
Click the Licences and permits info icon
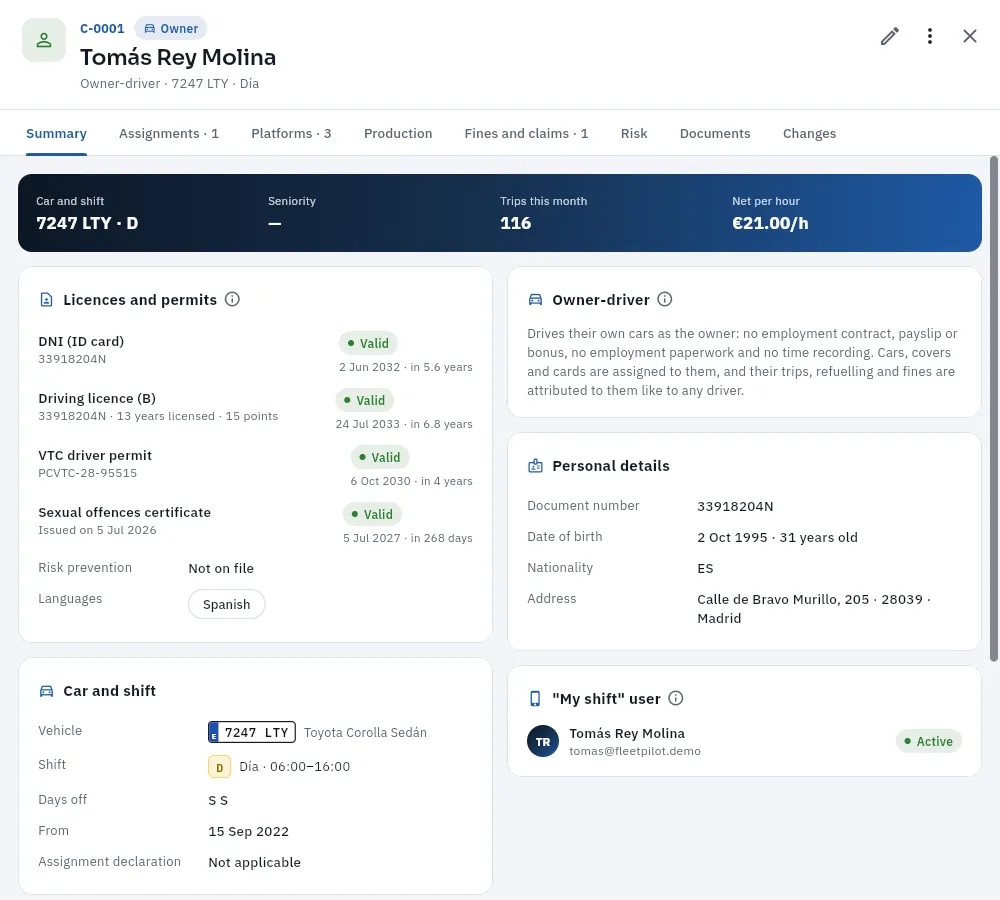coord(232,299)
